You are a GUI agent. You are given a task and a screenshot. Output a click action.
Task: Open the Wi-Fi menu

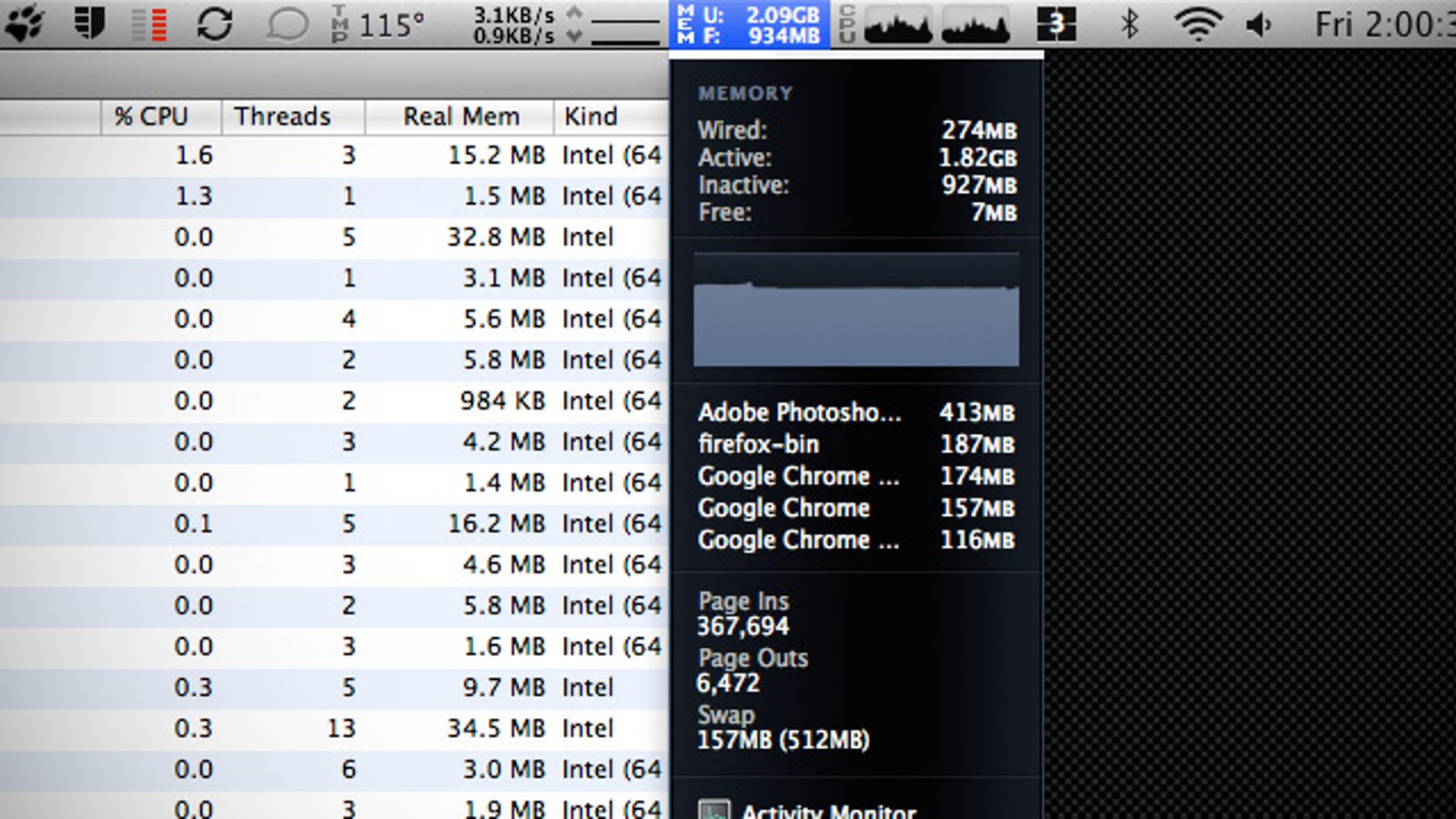[1198, 25]
